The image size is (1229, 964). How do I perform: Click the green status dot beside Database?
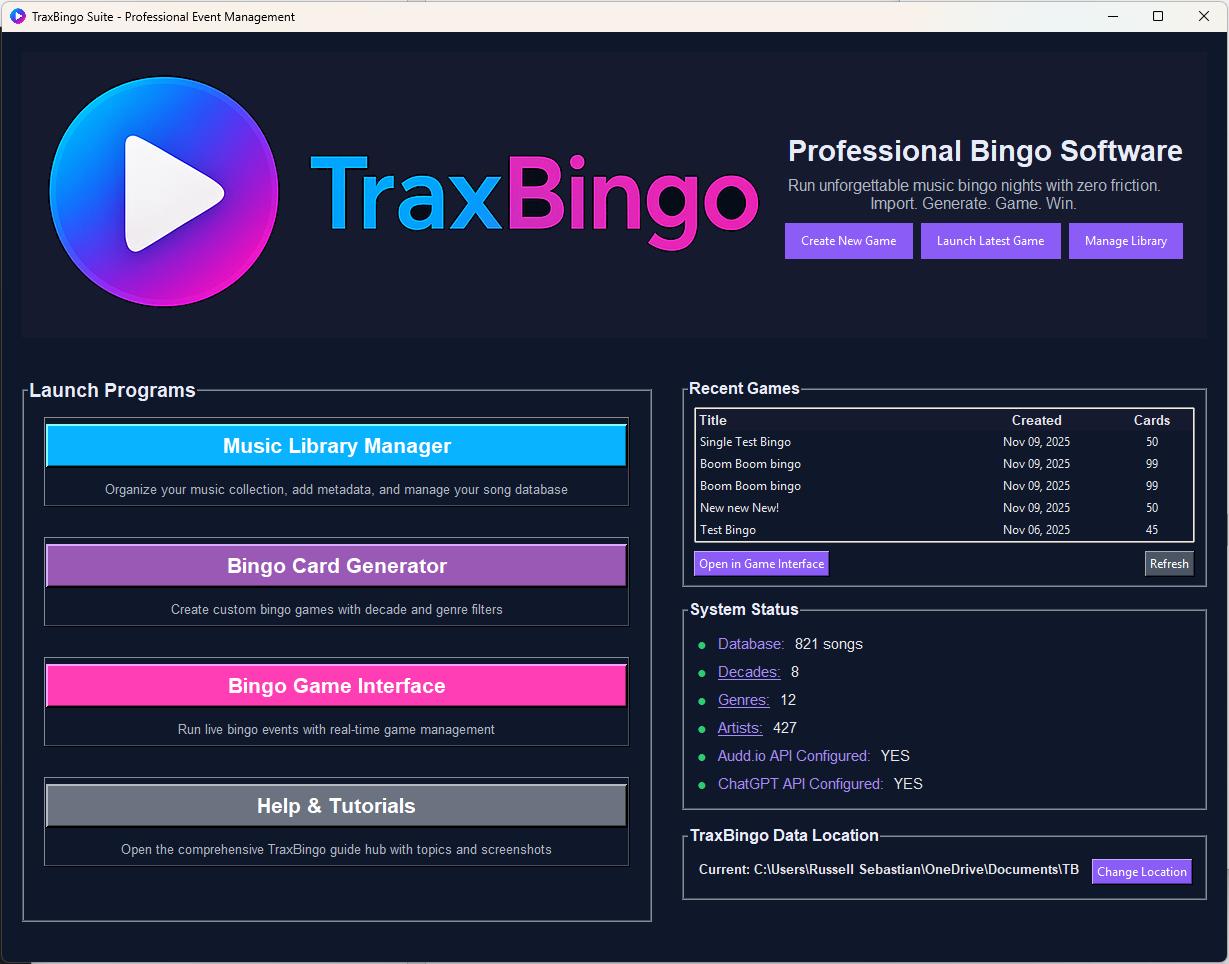point(702,645)
